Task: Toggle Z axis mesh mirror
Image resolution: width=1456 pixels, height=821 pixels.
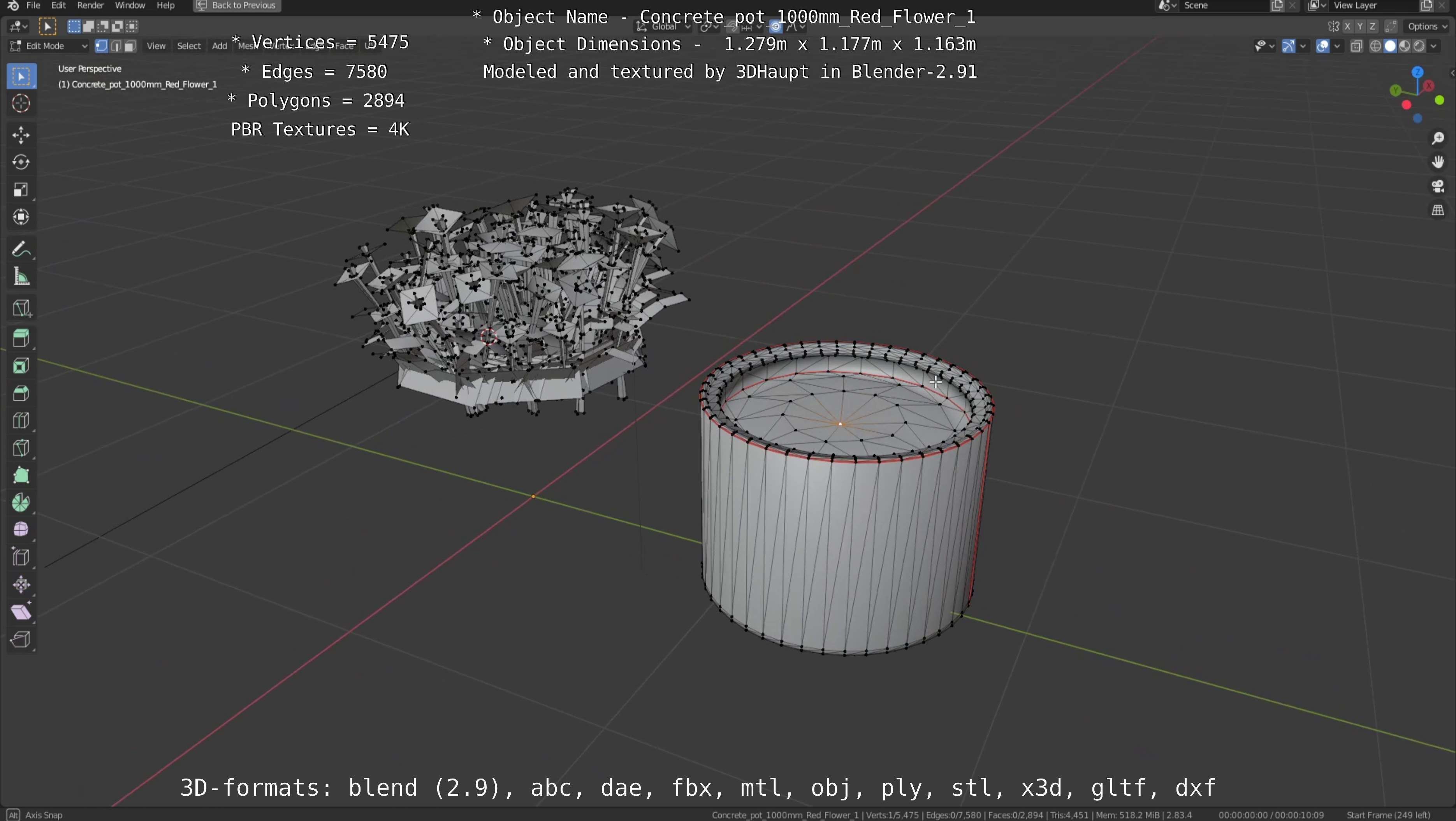Action: tap(1373, 26)
